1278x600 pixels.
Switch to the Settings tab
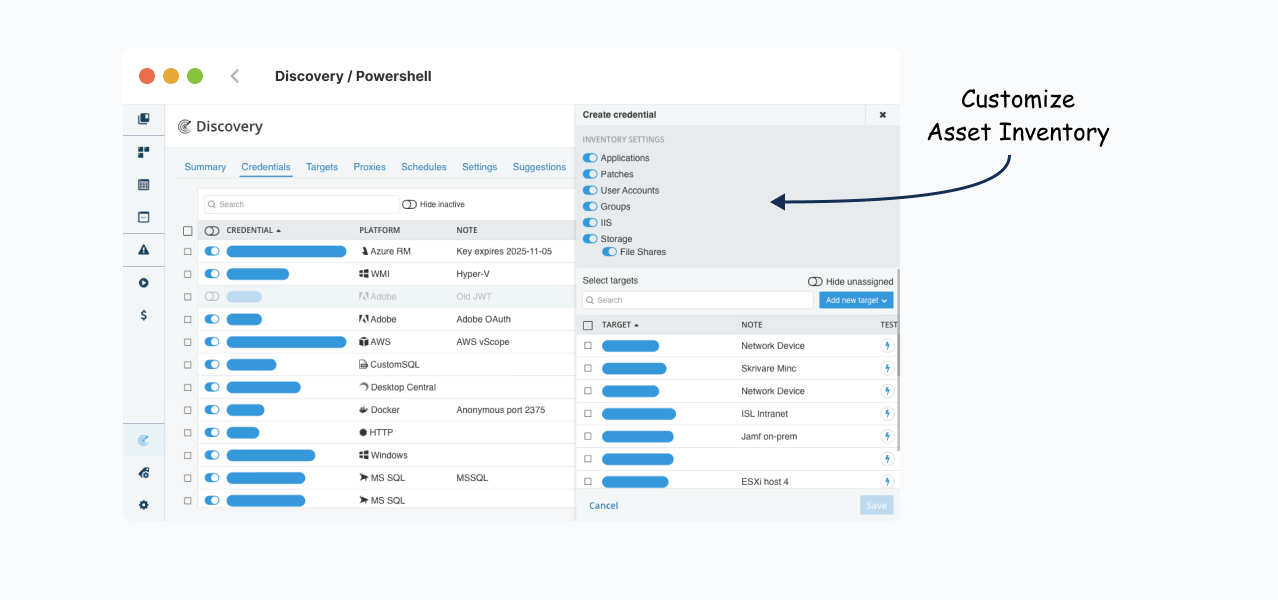479,167
